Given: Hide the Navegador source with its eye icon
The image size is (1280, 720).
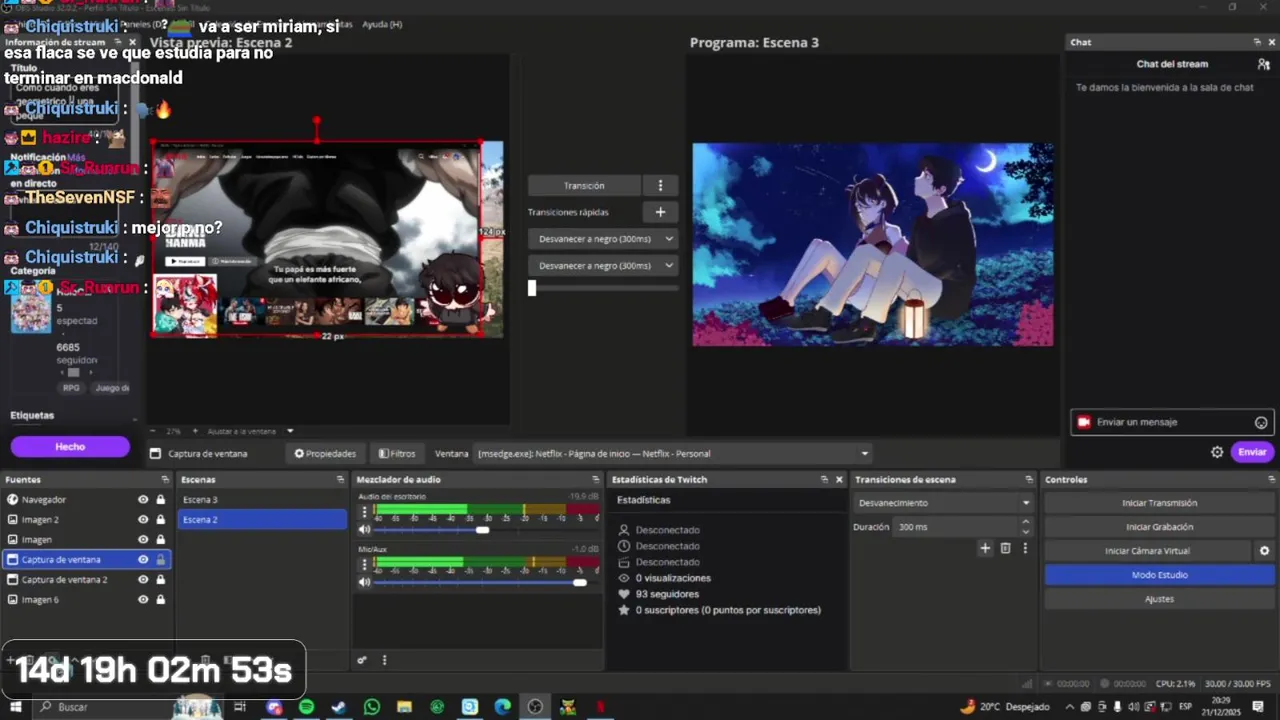Looking at the screenshot, I should [x=143, y=500].
